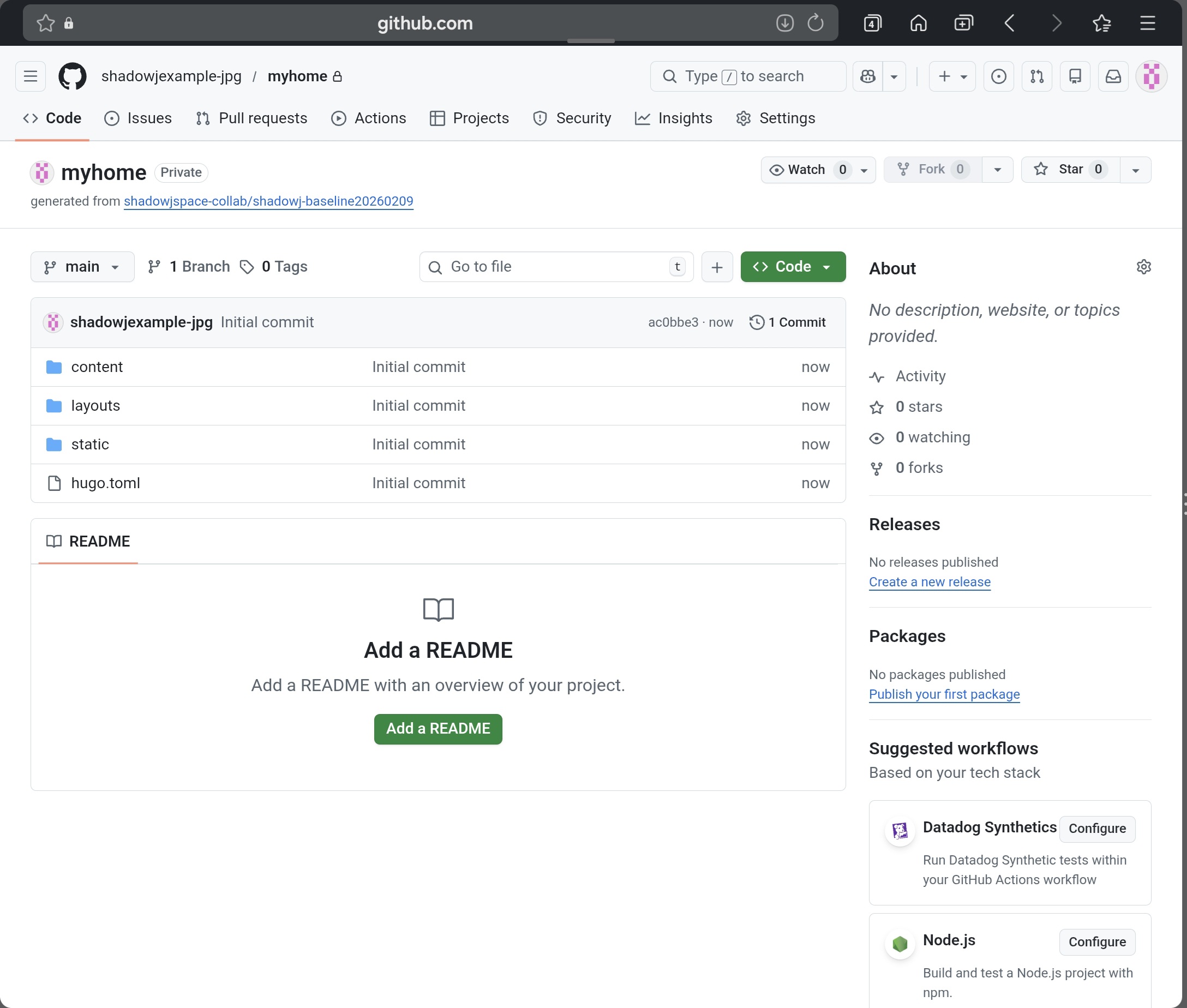Viewport: 1187px width, 1008px height.
Task: Click the GitHub Octocat logo
Action: point(73,76)
